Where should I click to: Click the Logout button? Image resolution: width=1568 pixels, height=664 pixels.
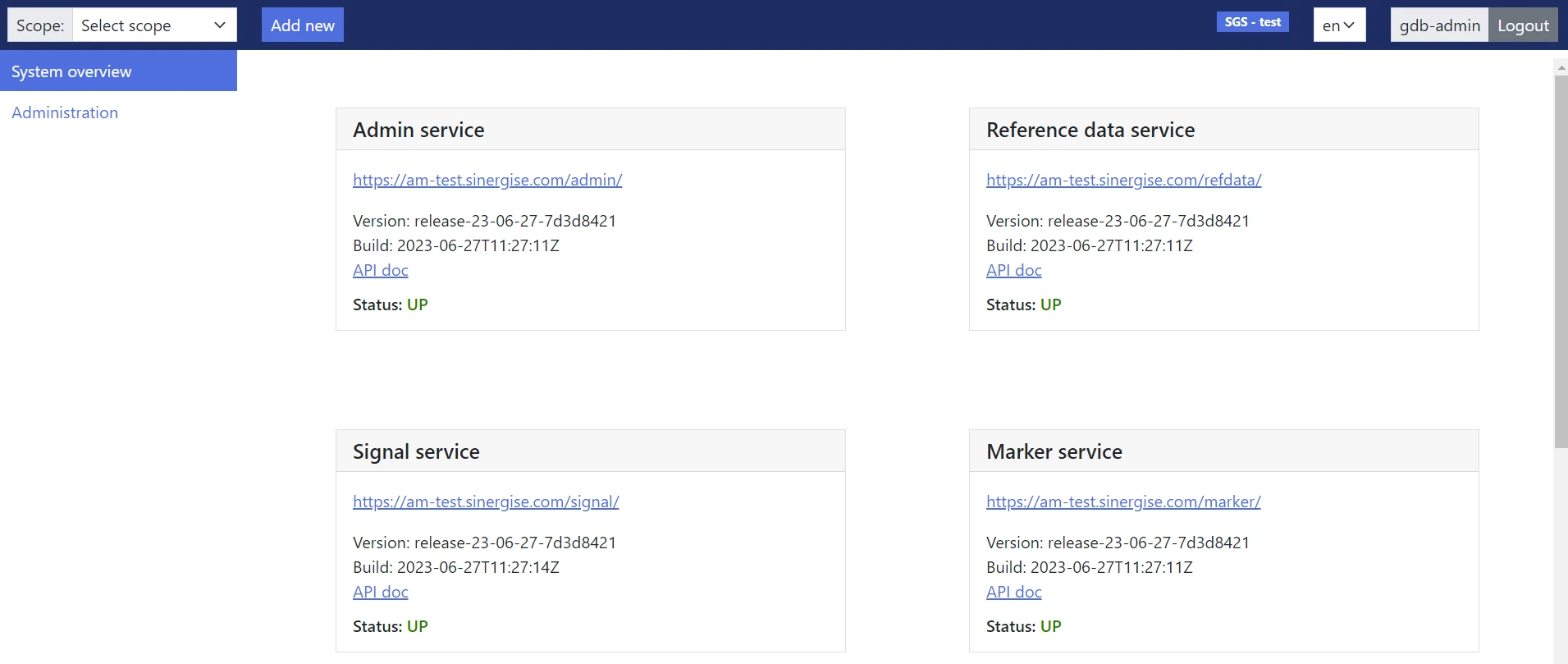tap(1523, 25)
